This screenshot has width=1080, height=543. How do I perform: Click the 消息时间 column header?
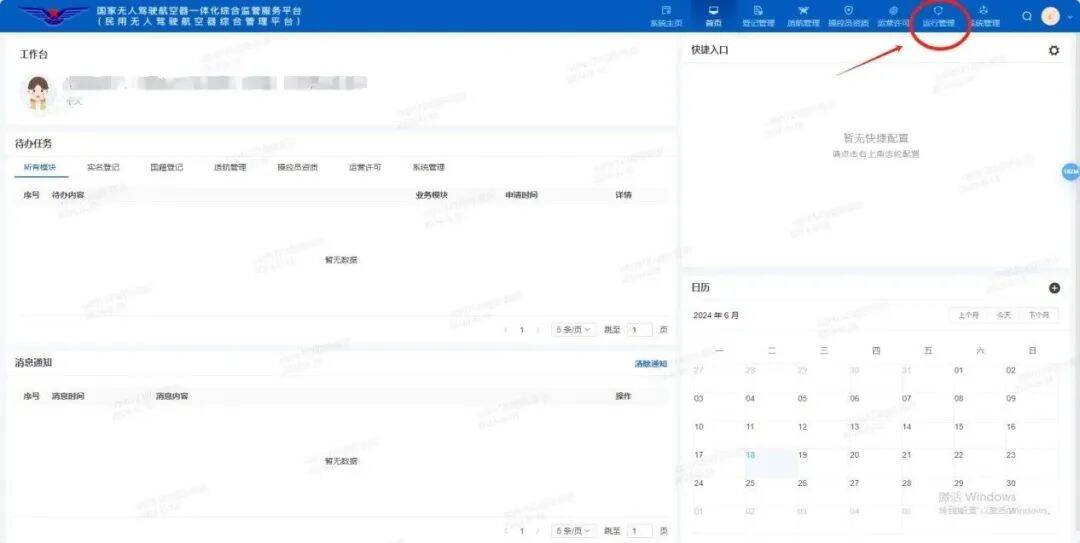tap(68, 396)
